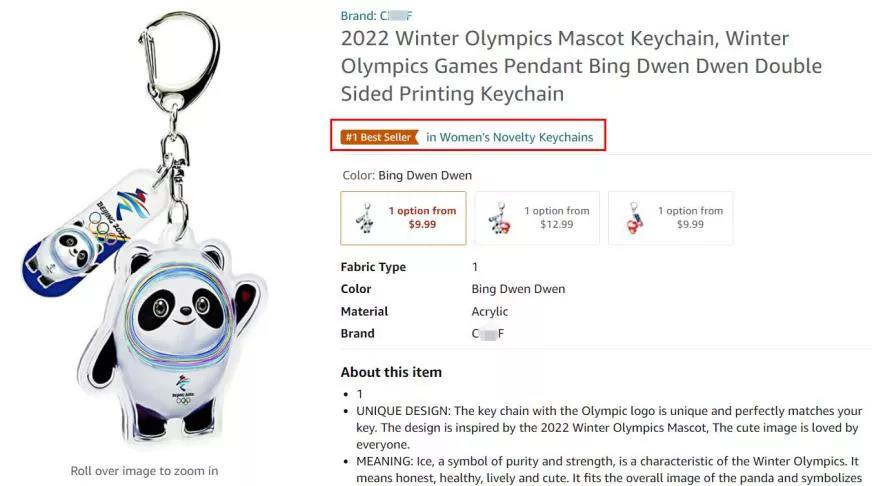Select the first color option priced $9.99
This screenshot has height=486, width=872.
[403, 218]
